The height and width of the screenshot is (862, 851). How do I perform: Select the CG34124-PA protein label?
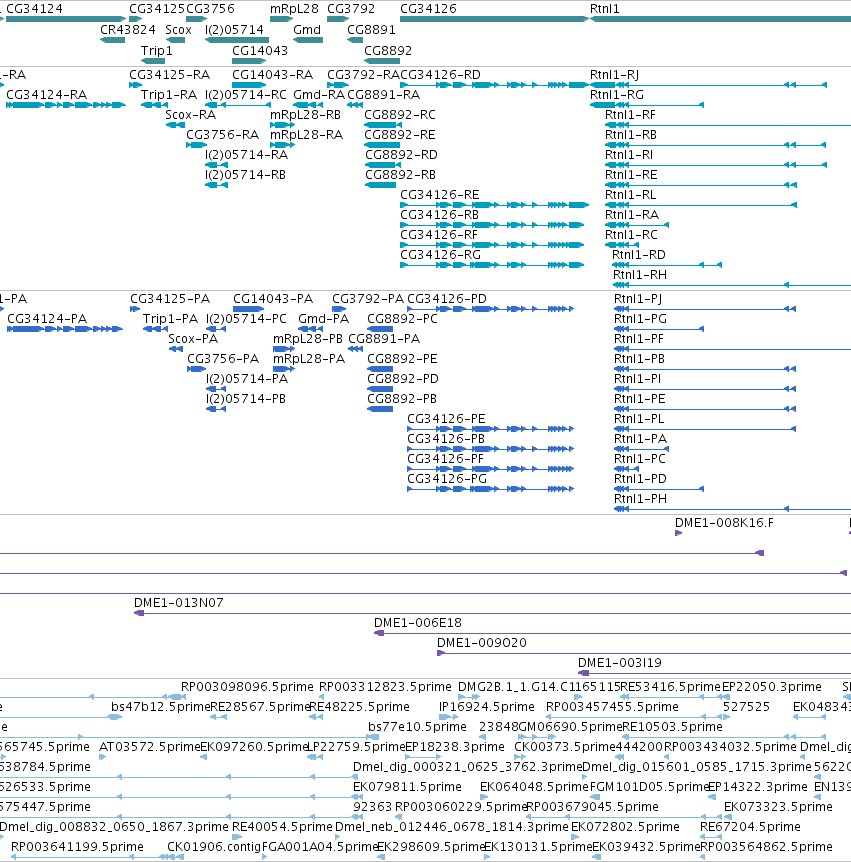[x=47, y=318]
